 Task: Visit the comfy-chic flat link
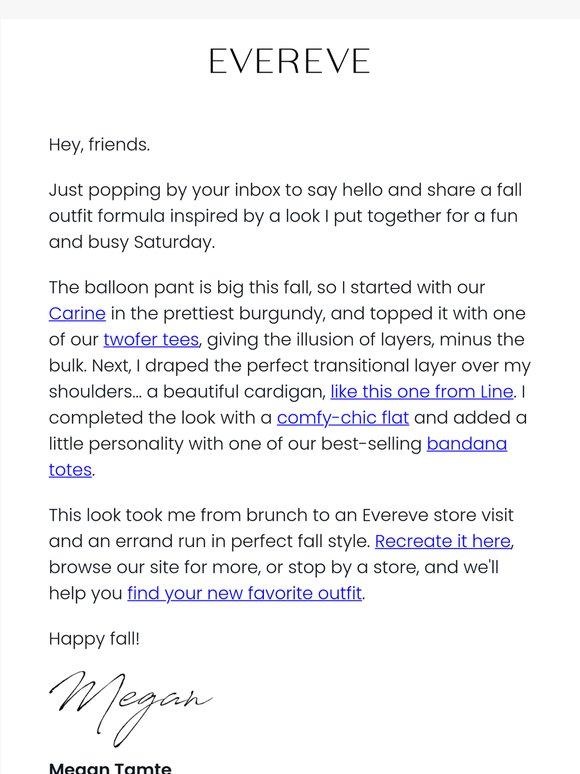343,418
